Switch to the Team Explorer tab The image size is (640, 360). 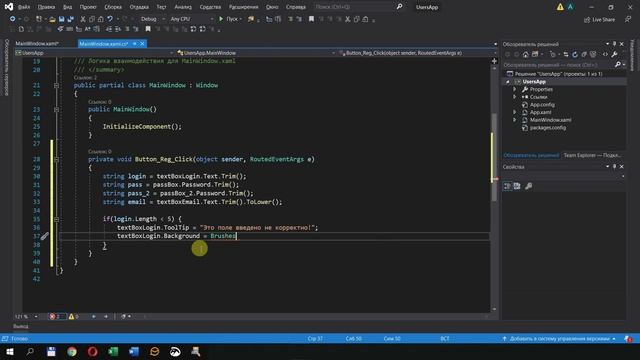(x=592, y=155)
